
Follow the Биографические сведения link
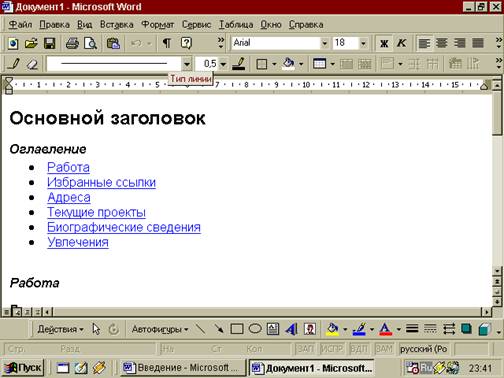pyautogui.click(x=124, y=227)
